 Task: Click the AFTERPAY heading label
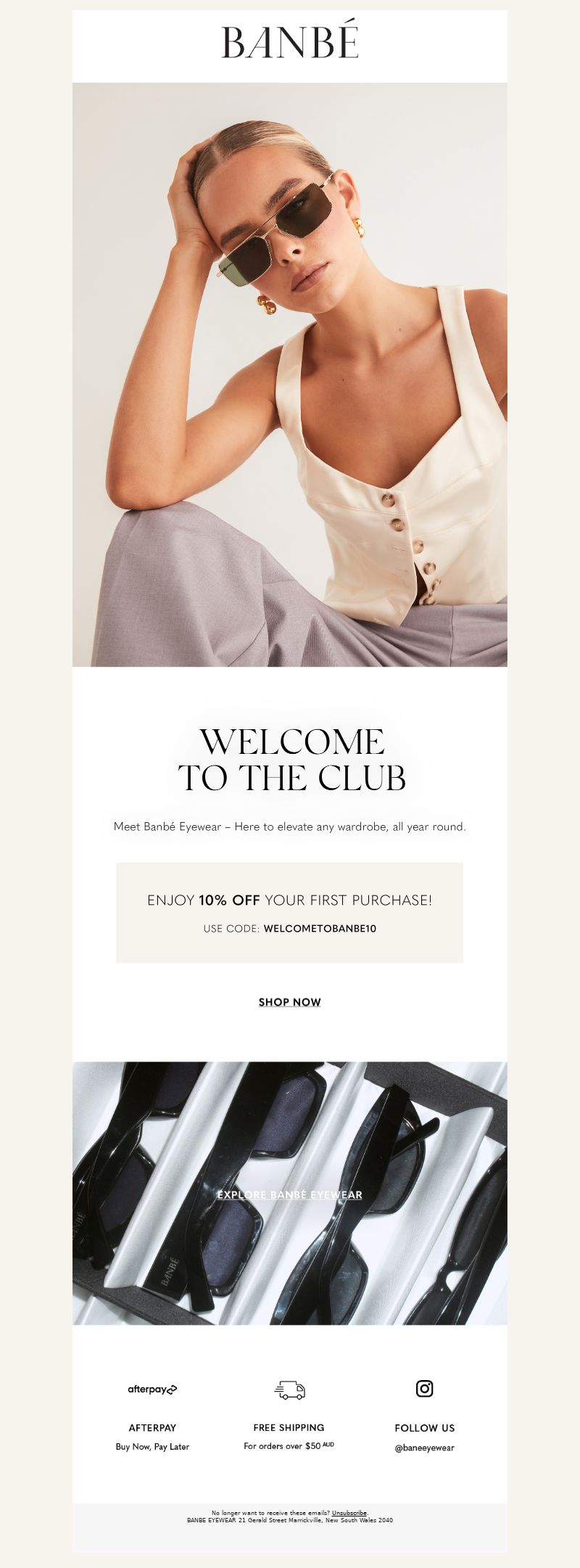tap(152, 1427)
